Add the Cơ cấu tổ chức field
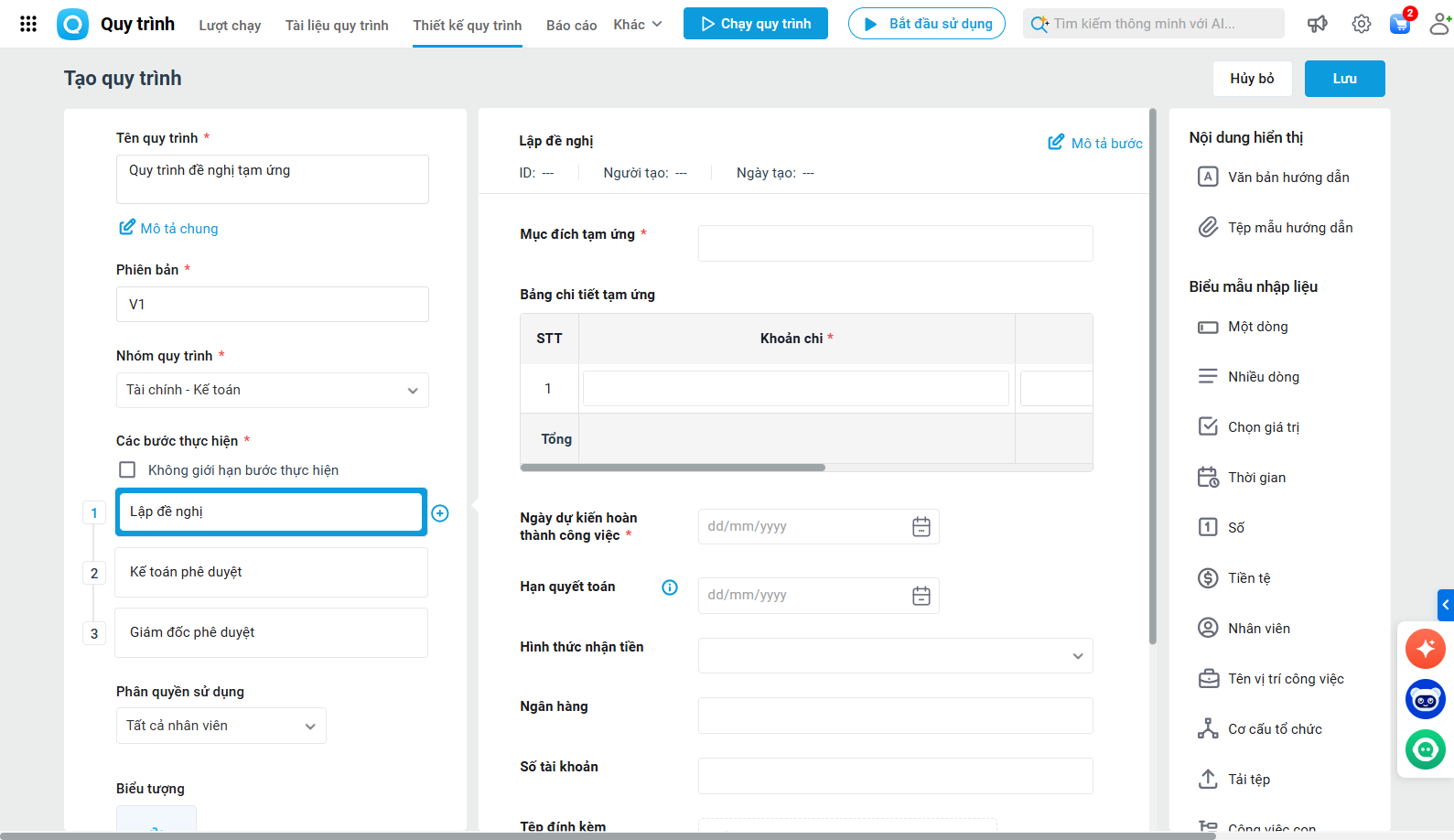The image size is (1454, 840). point(1274,729)
